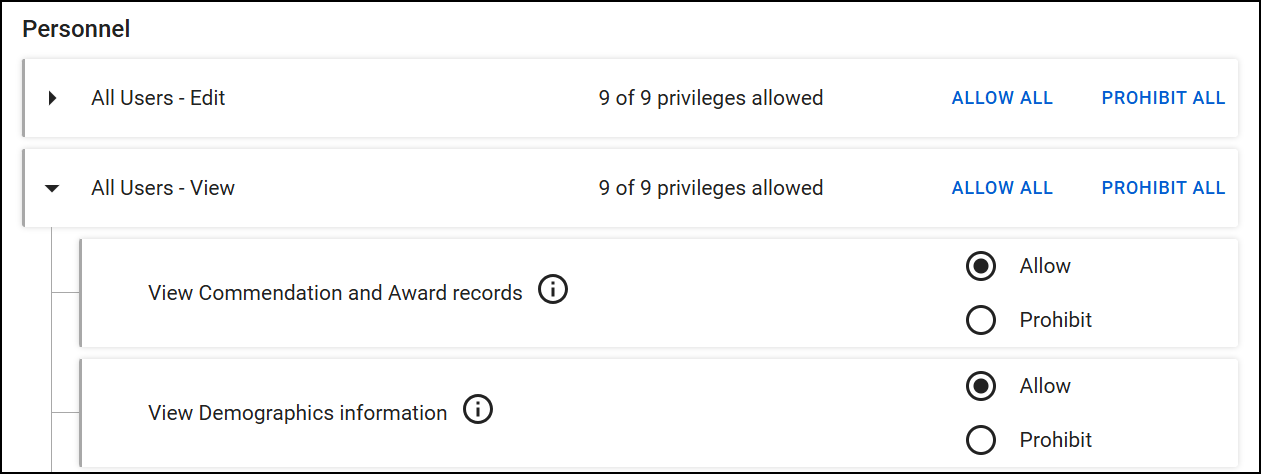Select Allow radio circle for Commendation and Award records
This screenshot has height=474, width=1261.
tap(981, 266)
